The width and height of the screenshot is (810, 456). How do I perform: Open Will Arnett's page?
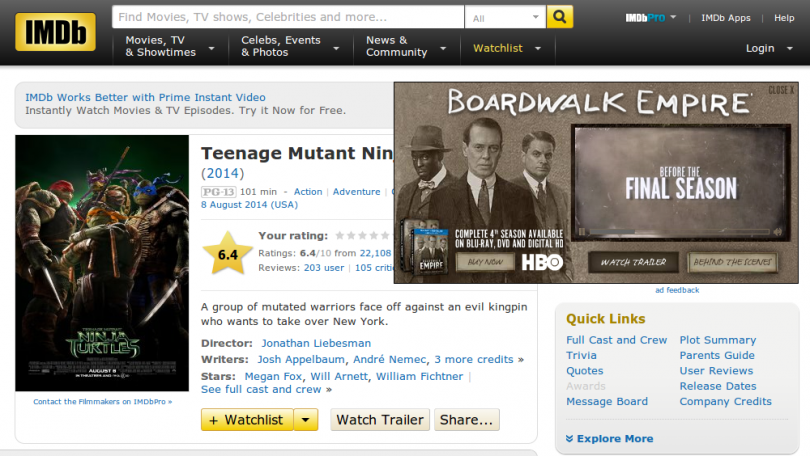(339, 376)
